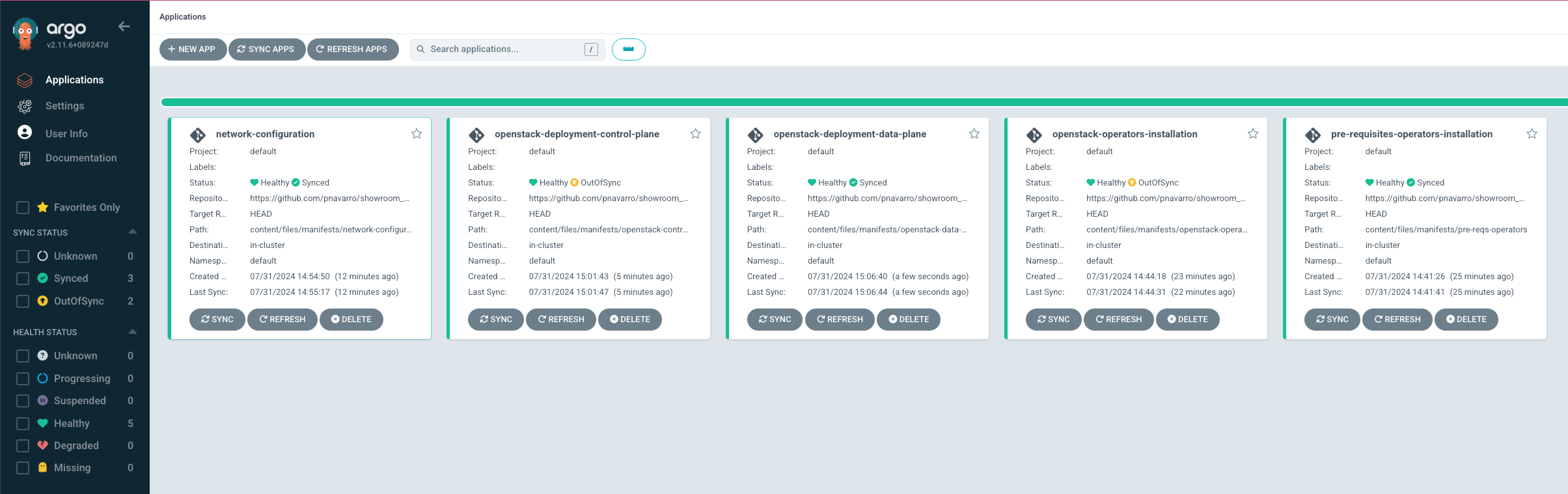Refresh the openstack-deployment-control-plane application
The height and width of the screenshot is (494, 1568).
click(x=560, y=320)
